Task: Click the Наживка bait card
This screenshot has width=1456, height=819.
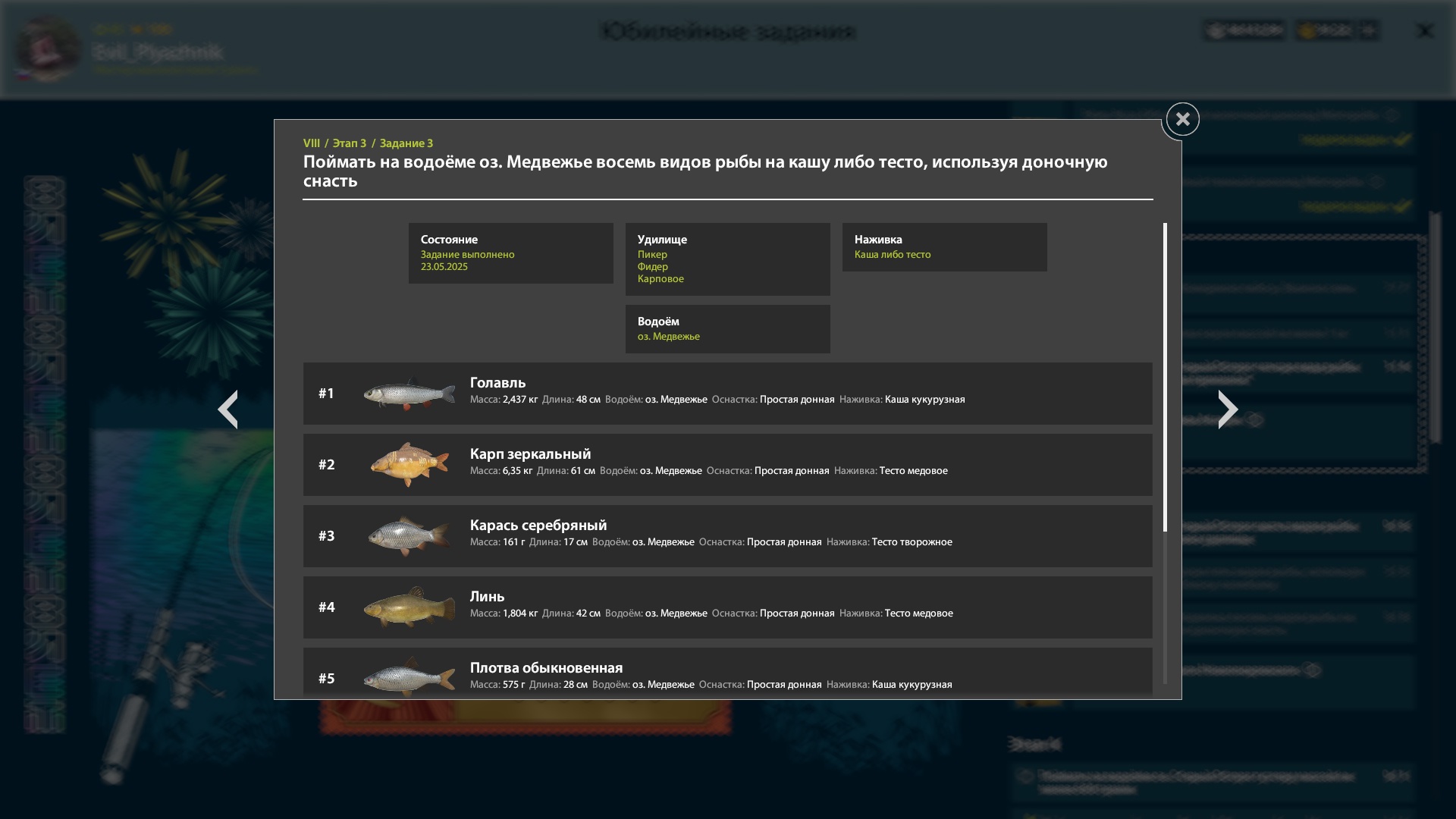Action: pyautogui.click(x=945, y=247)
